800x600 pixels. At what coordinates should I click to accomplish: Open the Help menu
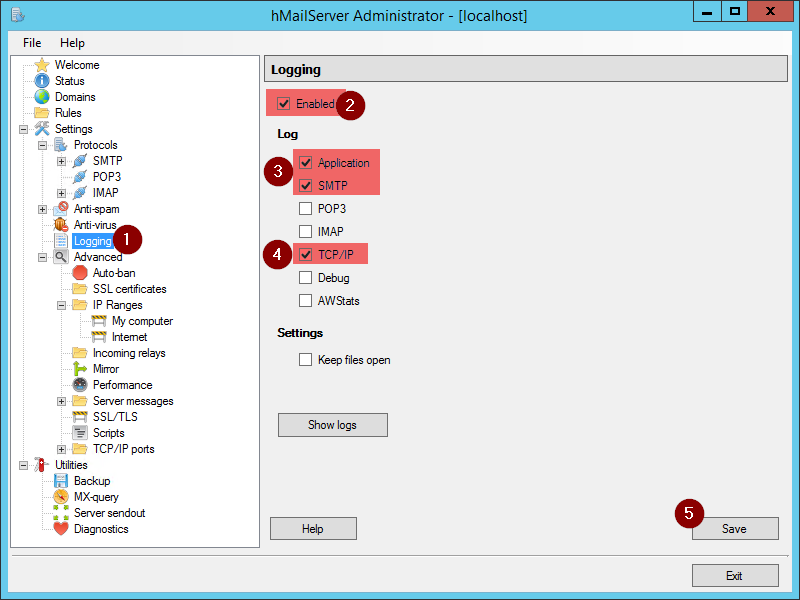(72, 43)
